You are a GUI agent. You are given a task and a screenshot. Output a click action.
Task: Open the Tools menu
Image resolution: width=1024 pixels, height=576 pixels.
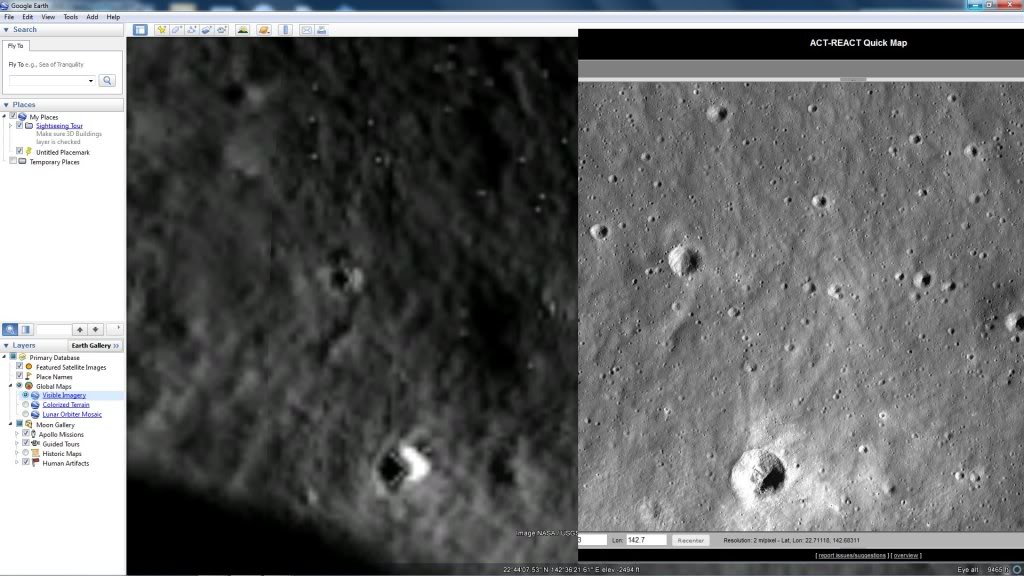coord(71,17)
